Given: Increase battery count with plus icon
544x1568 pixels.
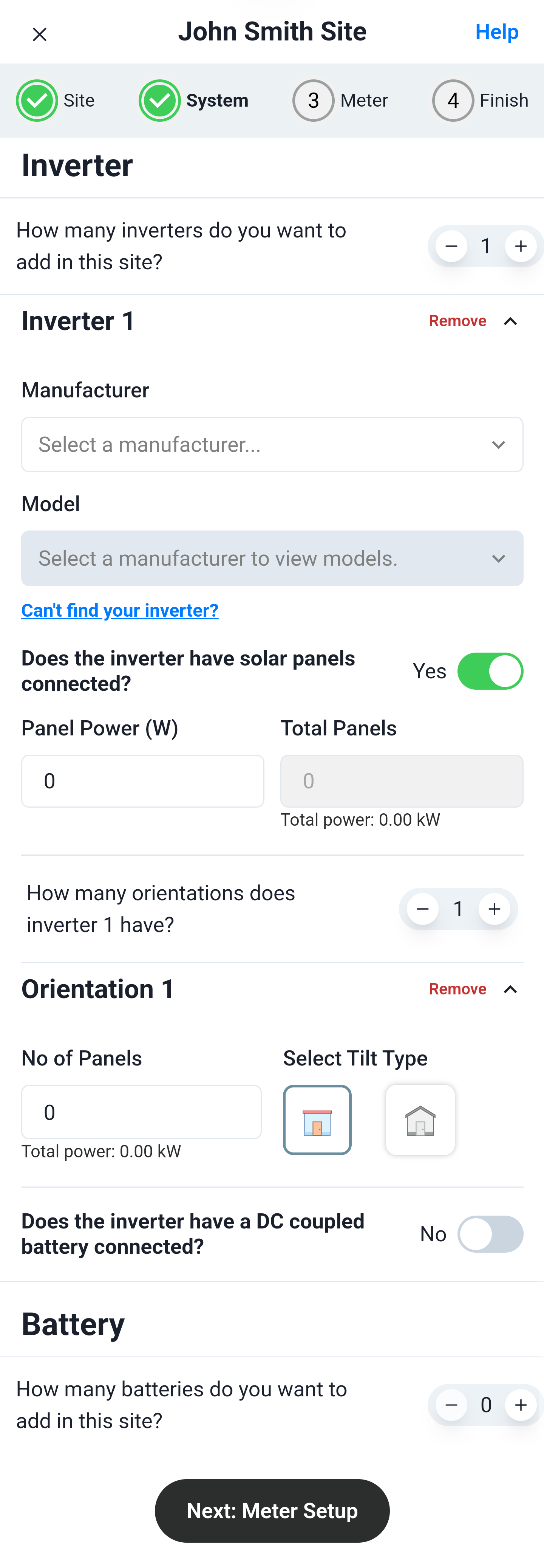Looking at the screenshot, I should click(520, 1405).
